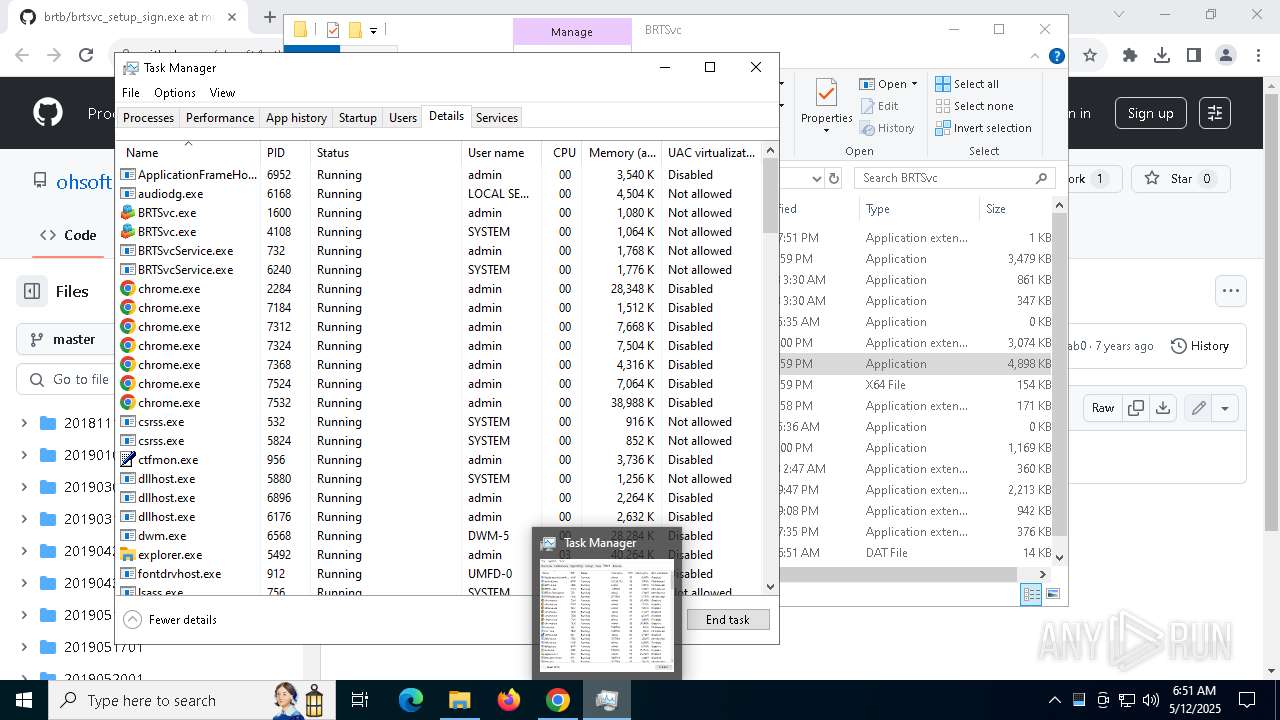
Task: Select the ctfmon.exe process row
Action: (x=440, y=460)
